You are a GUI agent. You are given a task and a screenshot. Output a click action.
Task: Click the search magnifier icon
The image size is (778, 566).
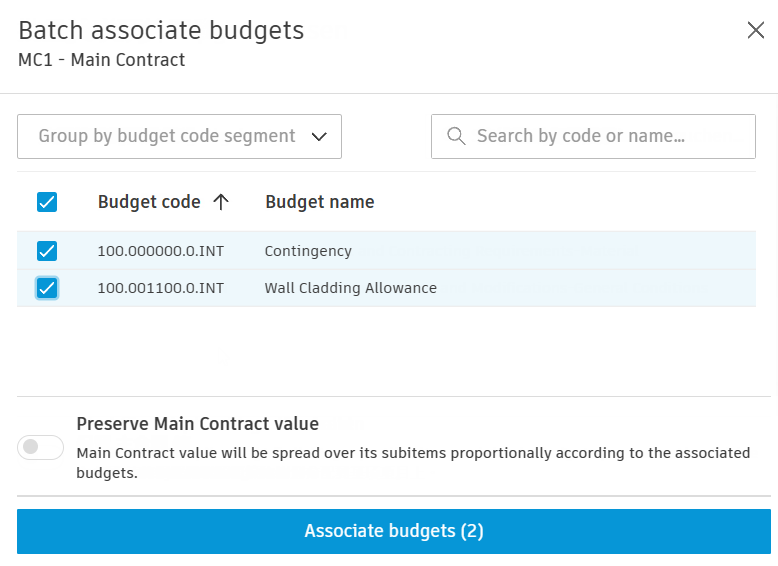click(456, 136)
